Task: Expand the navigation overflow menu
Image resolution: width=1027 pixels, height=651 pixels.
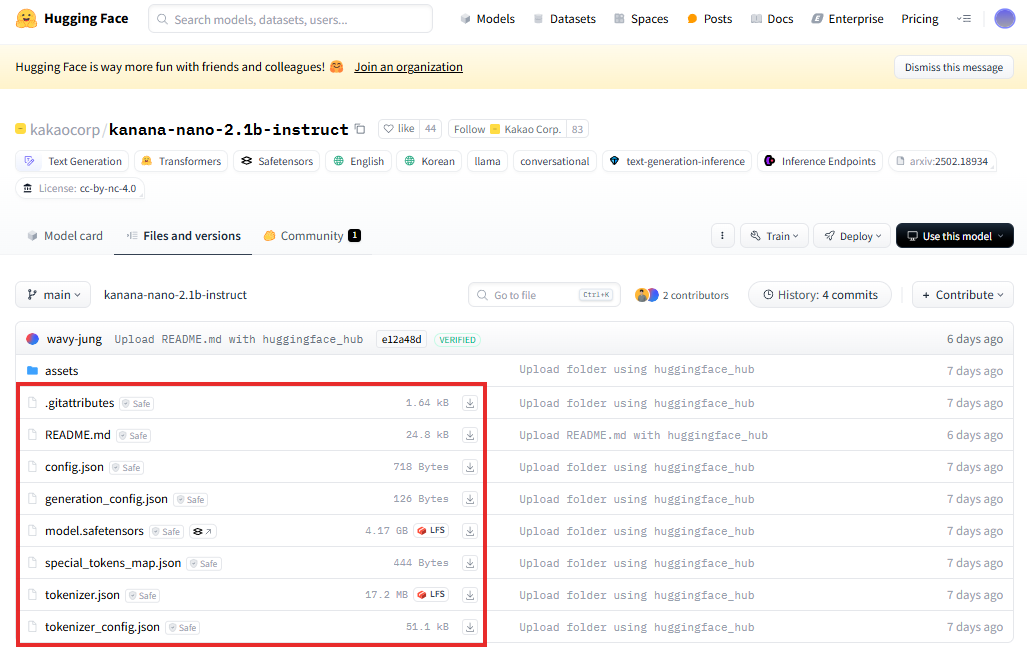Action: (963, 19)
